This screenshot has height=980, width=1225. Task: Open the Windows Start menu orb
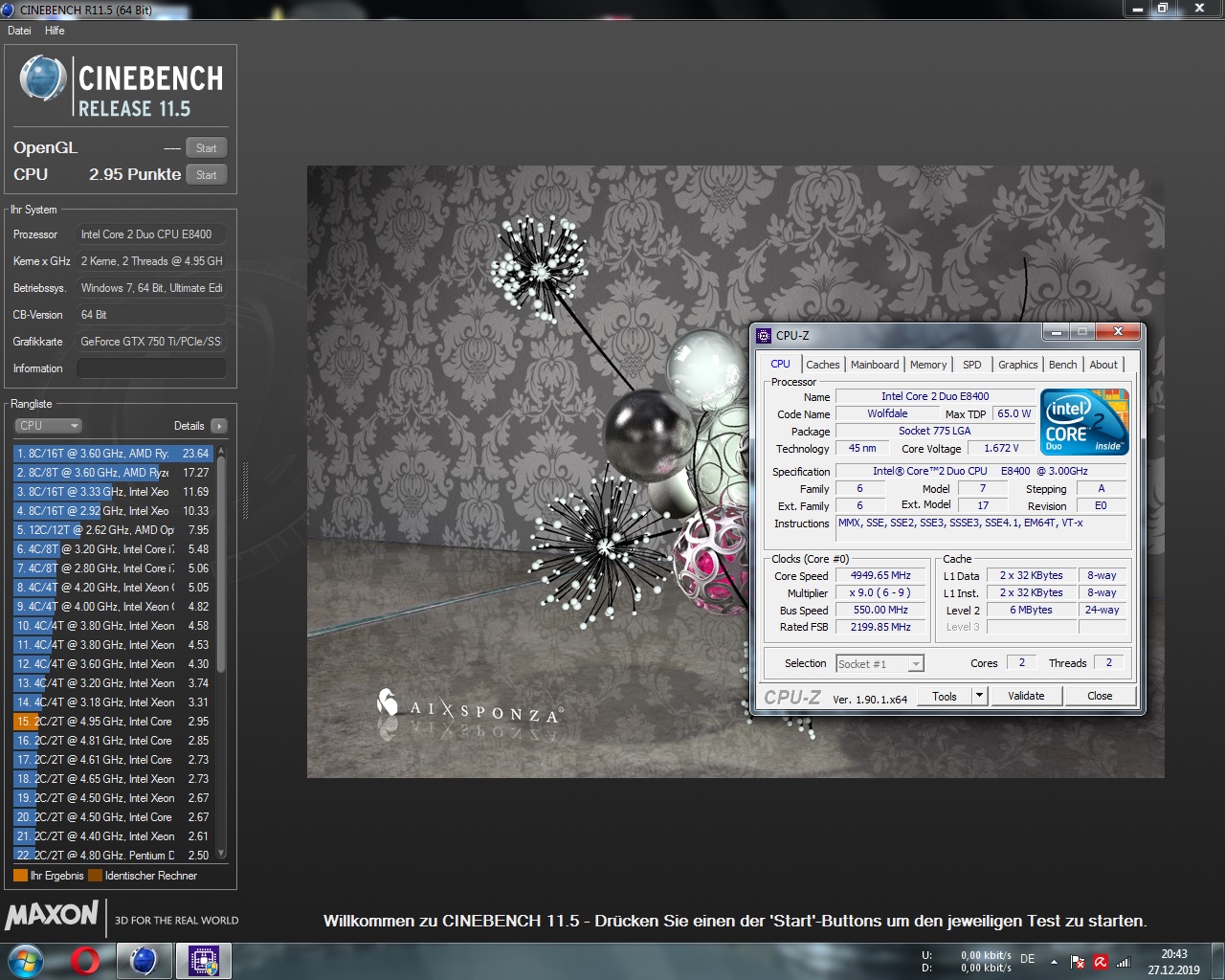click(x=25, y=961)
